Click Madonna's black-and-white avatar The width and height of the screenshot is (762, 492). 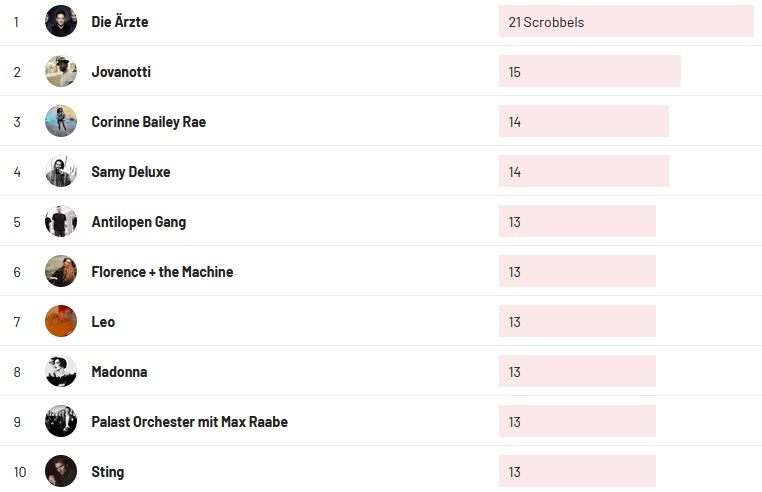[61, 371]
